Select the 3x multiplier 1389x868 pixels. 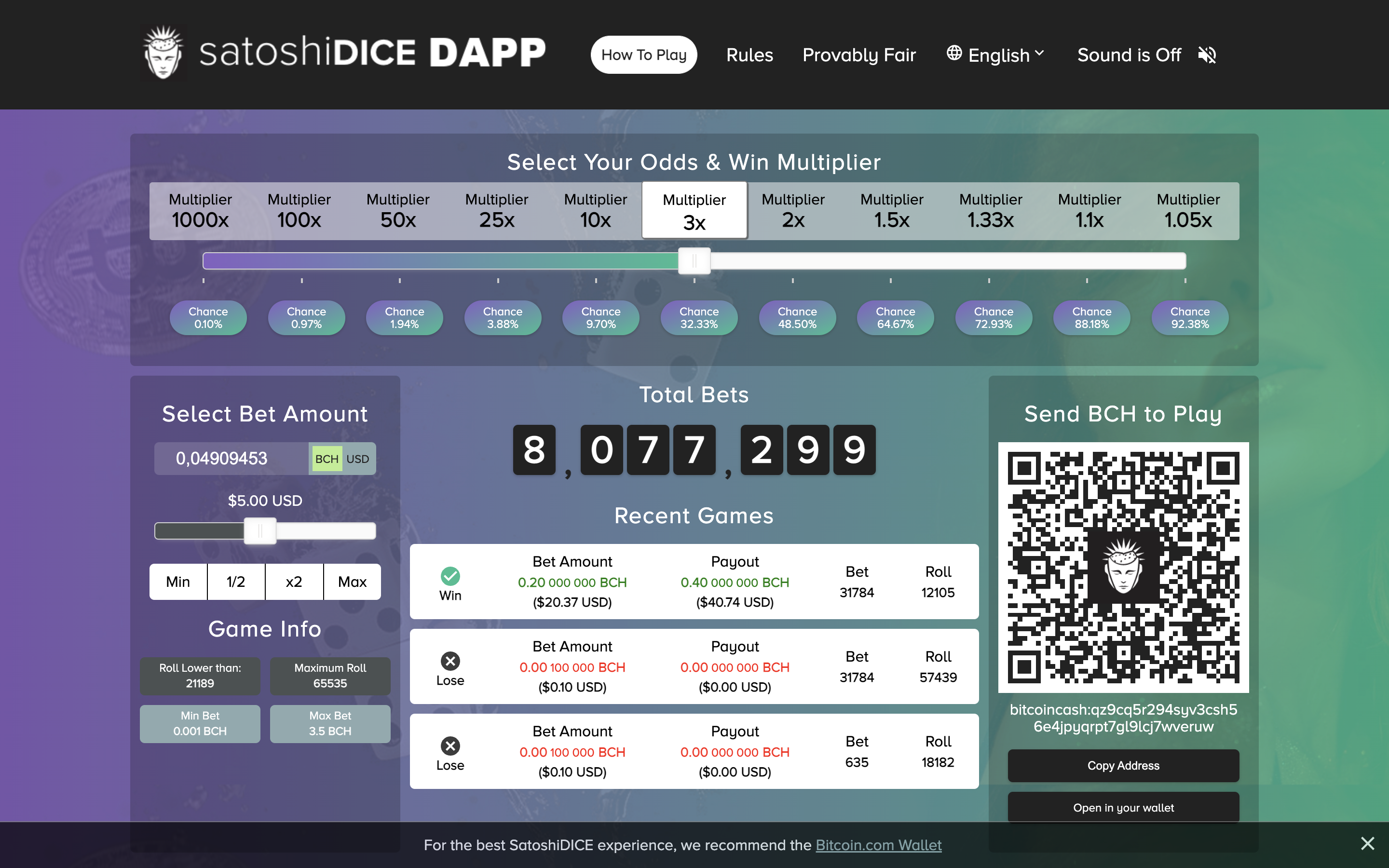(694, 211)
